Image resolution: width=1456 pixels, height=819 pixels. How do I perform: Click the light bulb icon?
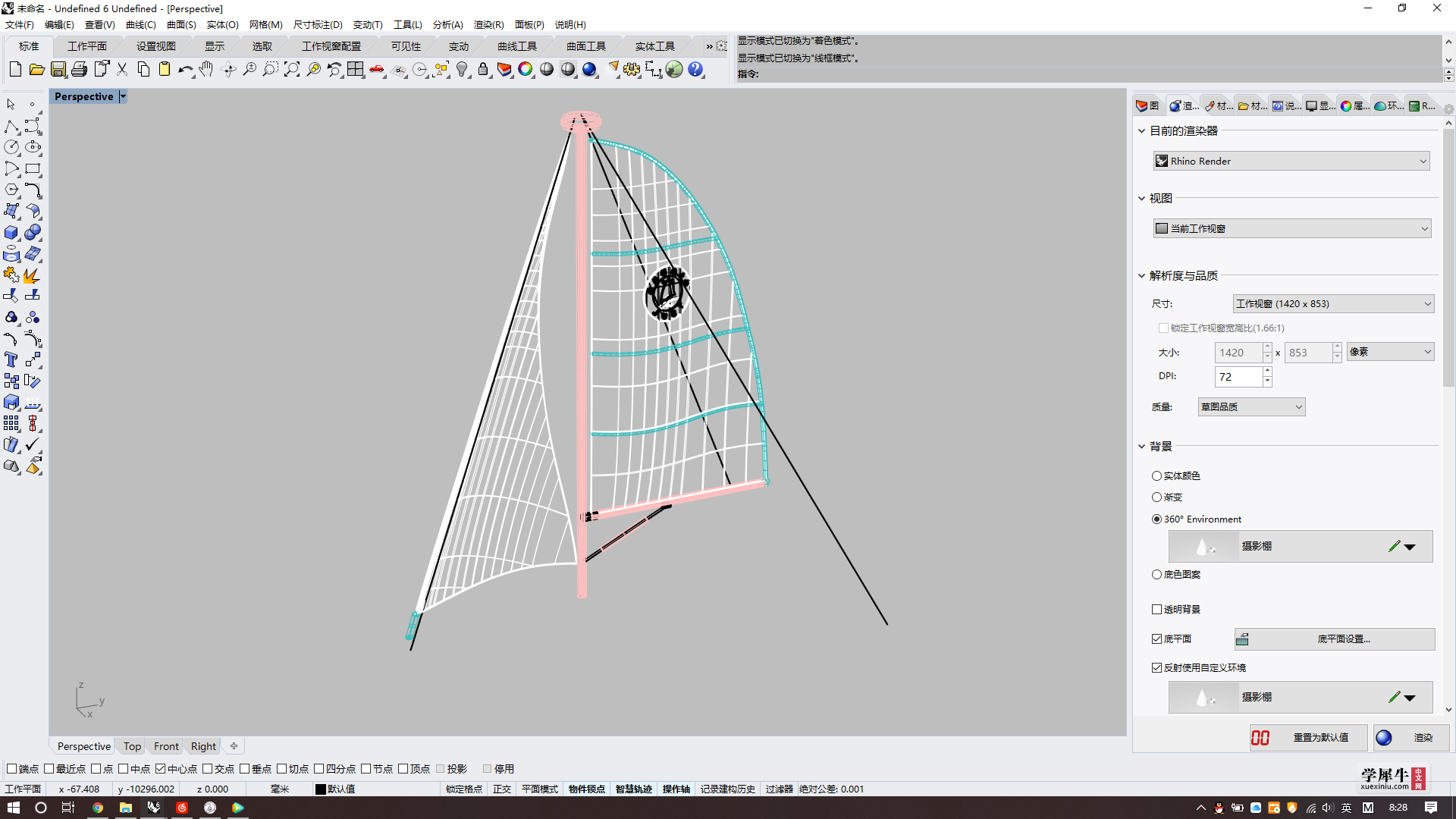[462, 70]
